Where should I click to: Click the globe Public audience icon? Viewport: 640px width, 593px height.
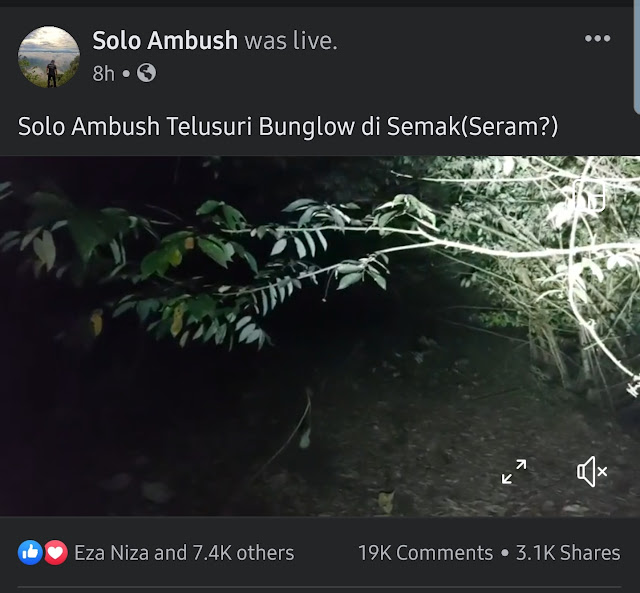pos(146,73)
